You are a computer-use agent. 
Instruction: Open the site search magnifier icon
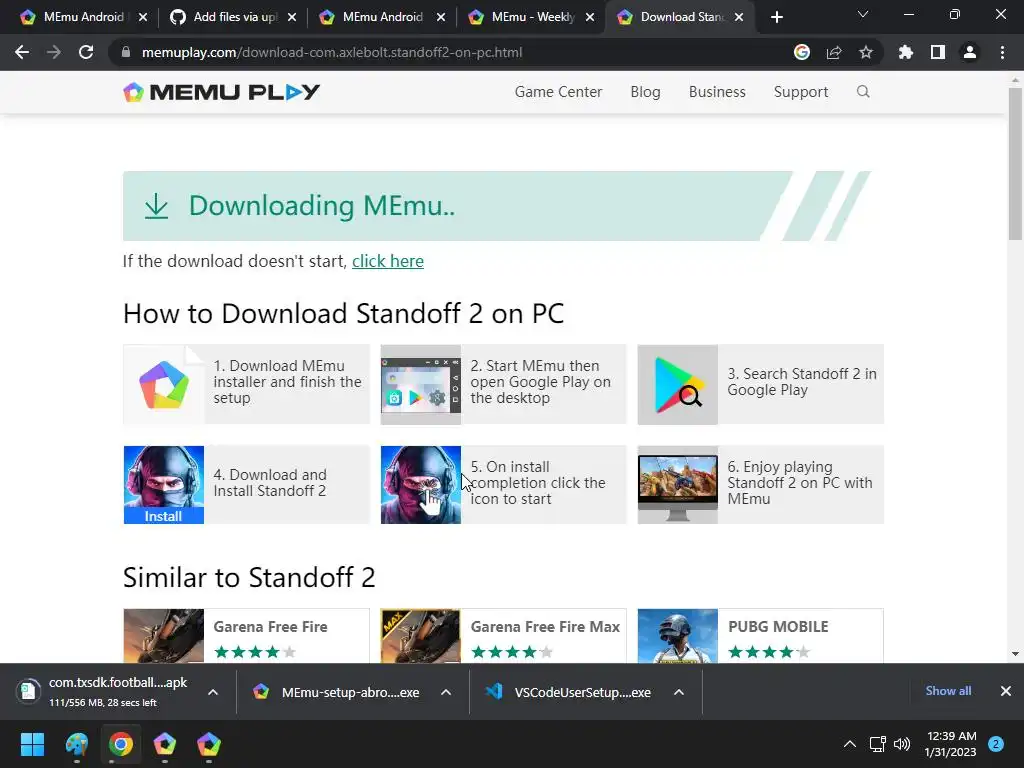tap(863, 91)
